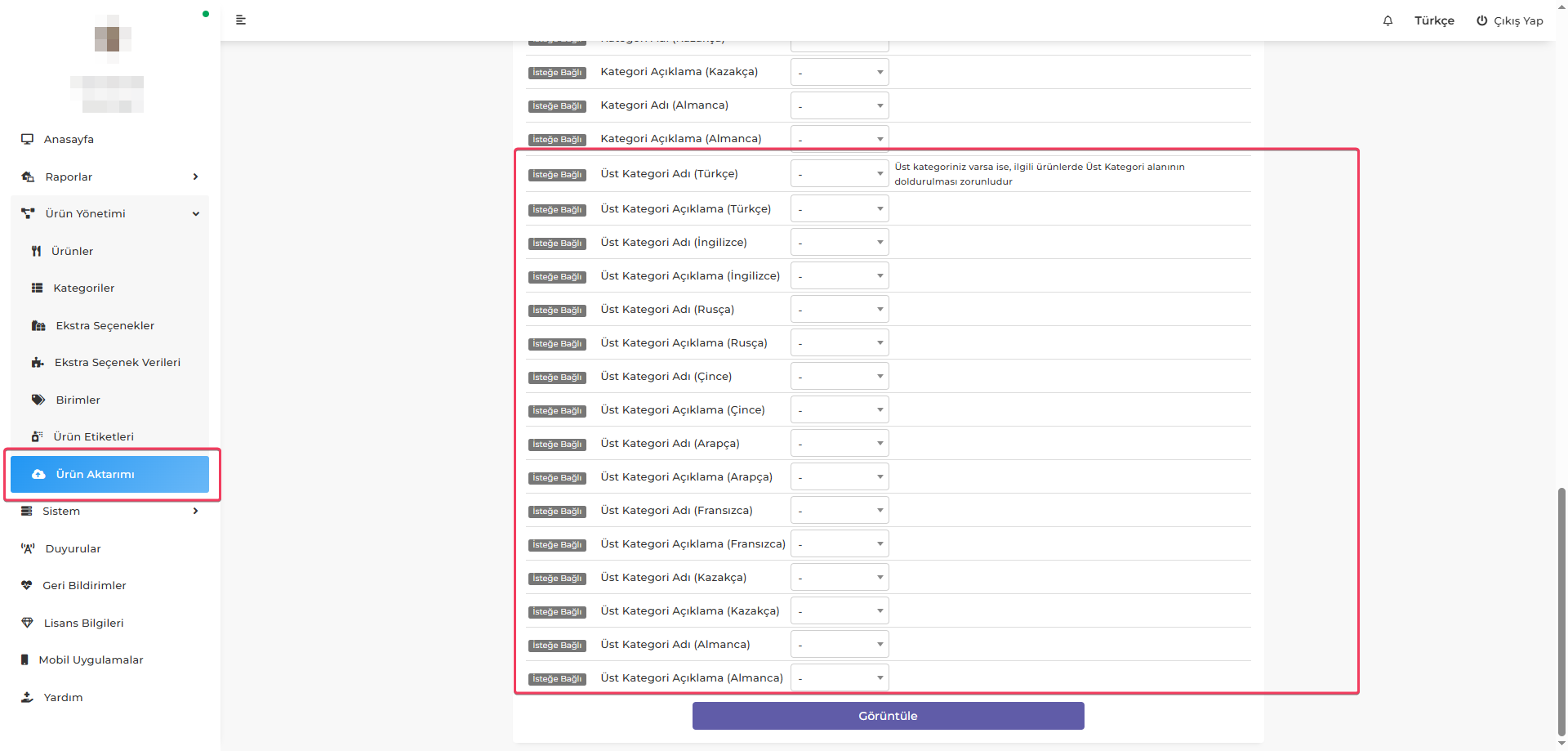Toggle the sidebar hamburger menu icon
The width and height of the screenshot is (1568, 751).
click(x=241, y=20)
